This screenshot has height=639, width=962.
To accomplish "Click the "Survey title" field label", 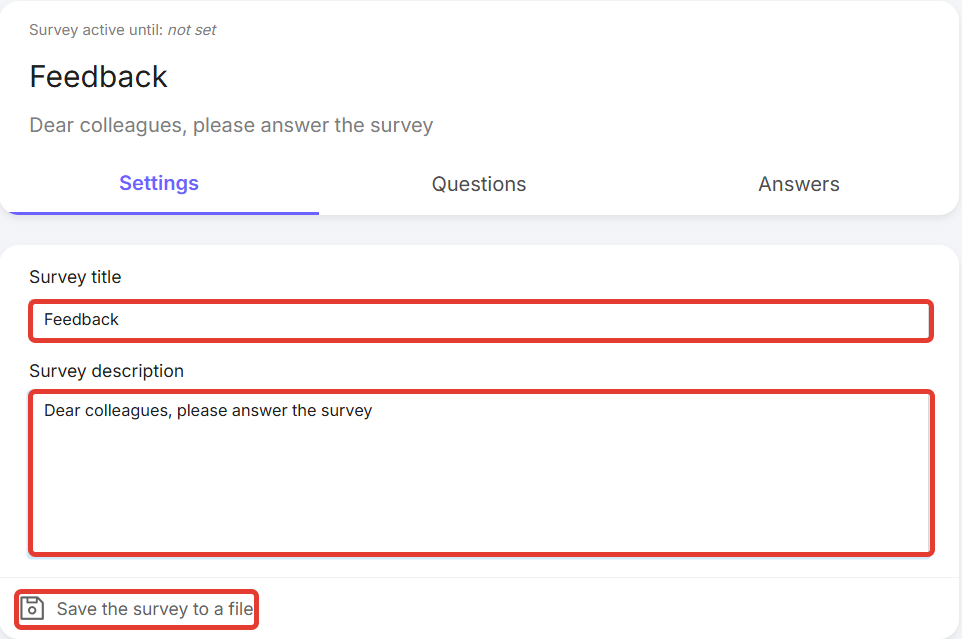I will [75, 277].
